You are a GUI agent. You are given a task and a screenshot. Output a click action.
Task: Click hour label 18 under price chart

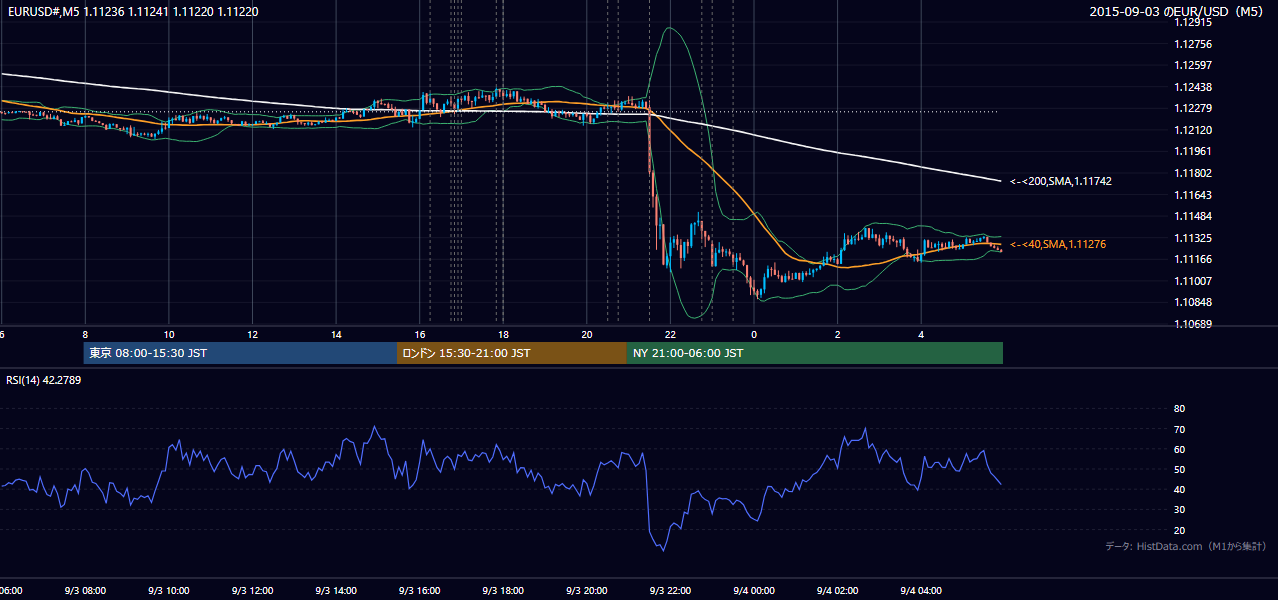point(503,334)
